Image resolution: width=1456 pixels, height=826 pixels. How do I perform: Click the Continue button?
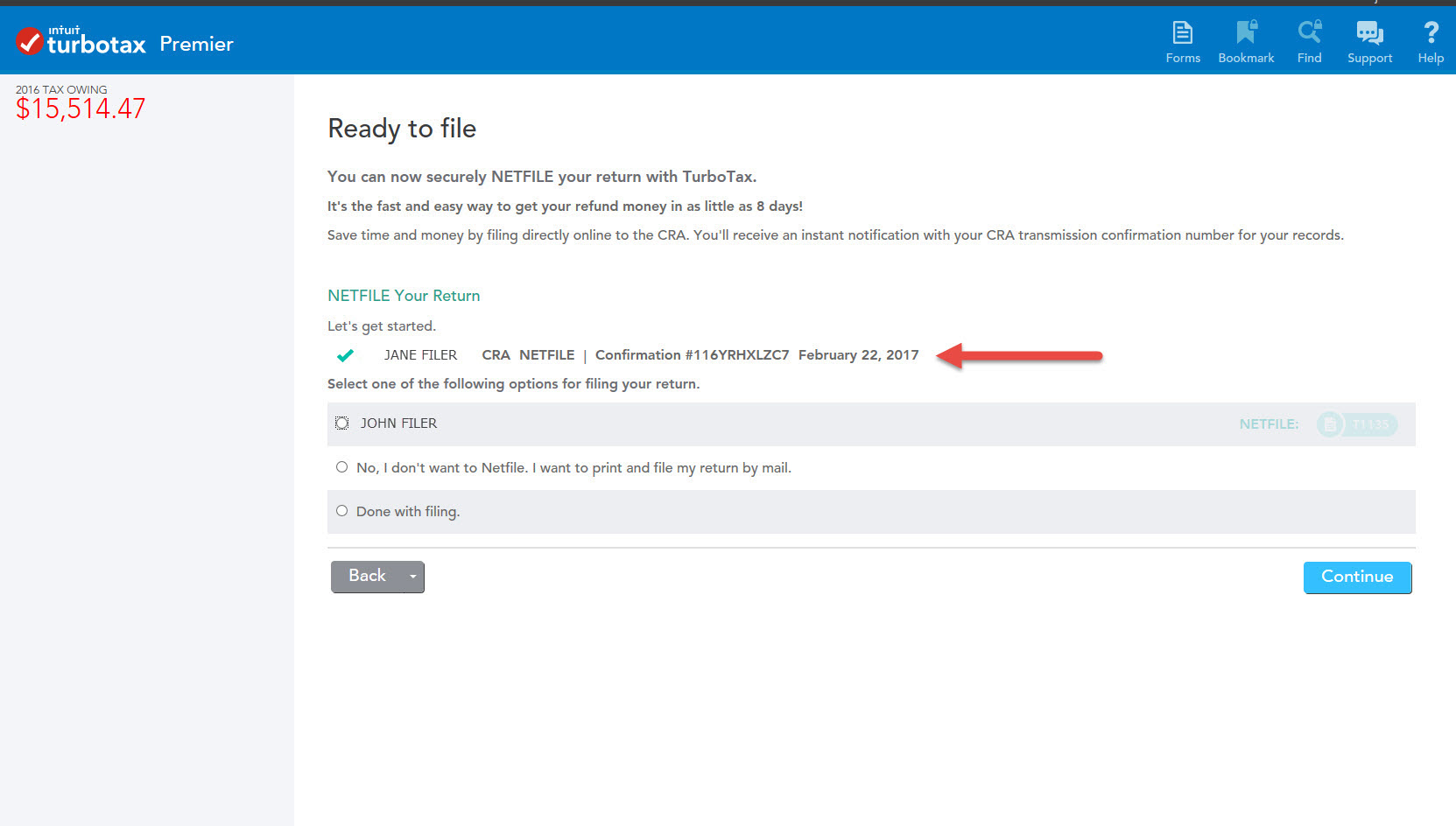point(1357,577)
